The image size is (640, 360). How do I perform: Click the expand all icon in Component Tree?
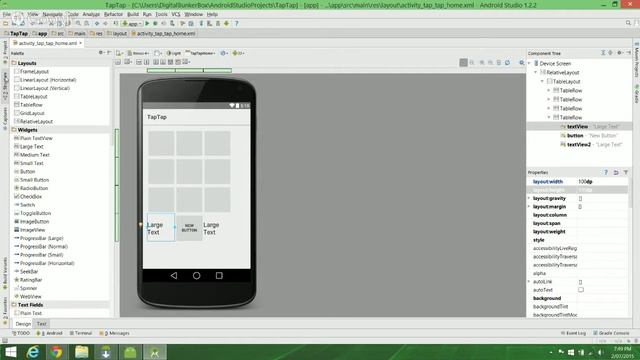pos(603,53)
